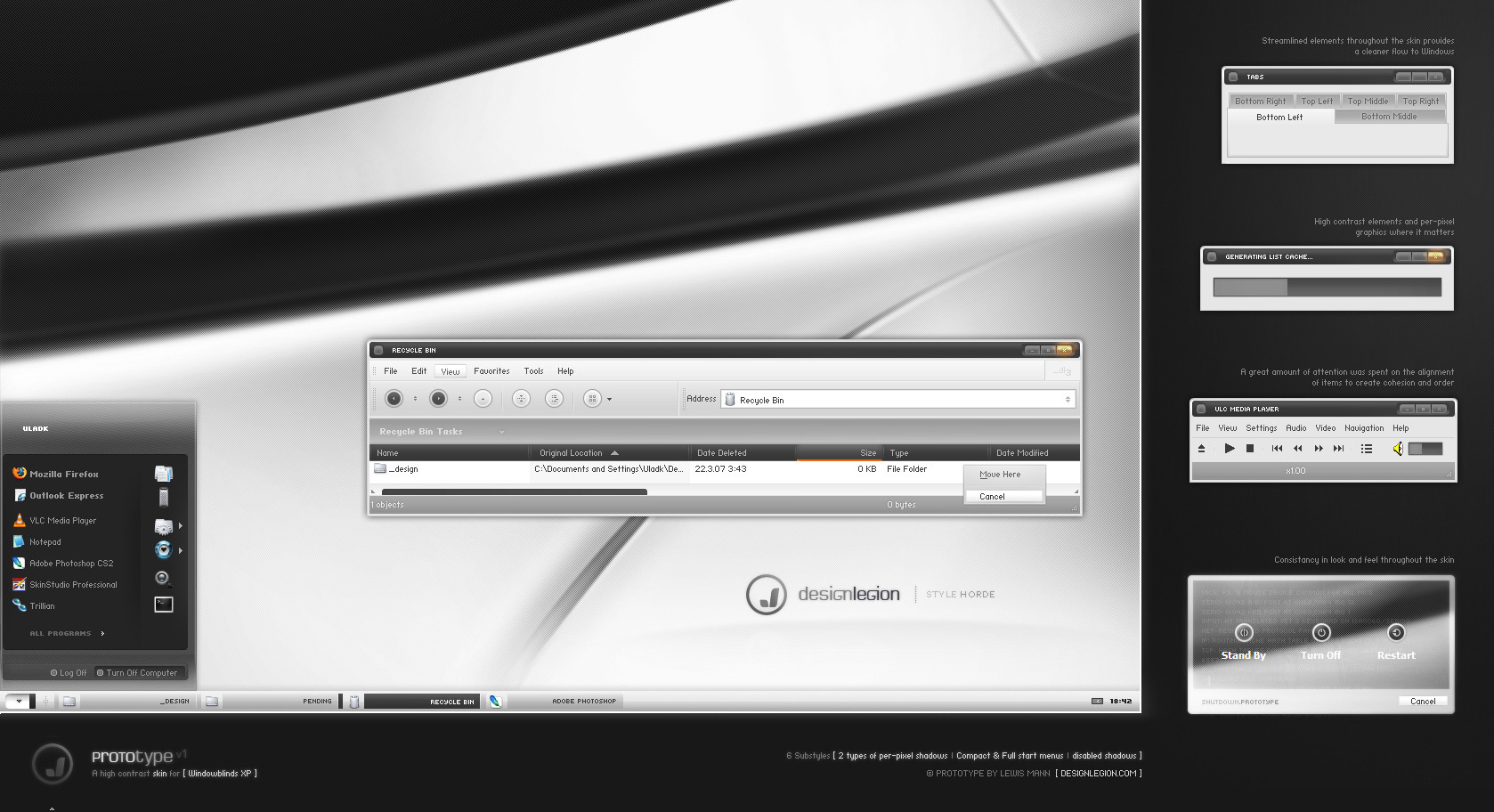
Task: Select the Top Left tab
Action: pos(1317,101)
